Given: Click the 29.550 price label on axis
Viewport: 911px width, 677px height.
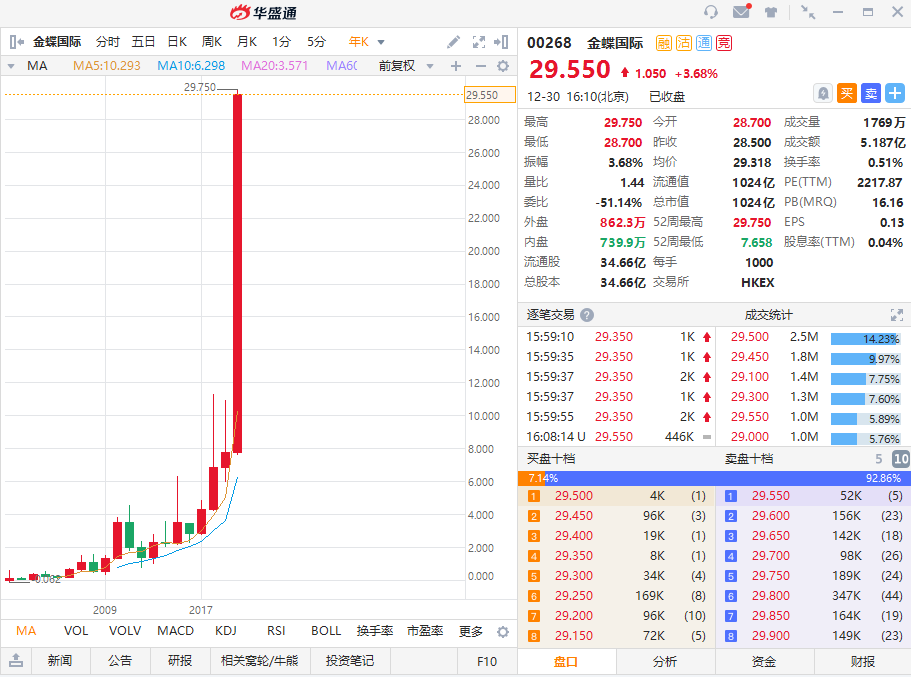Looking at the screenshot, I should coord(490,95).
